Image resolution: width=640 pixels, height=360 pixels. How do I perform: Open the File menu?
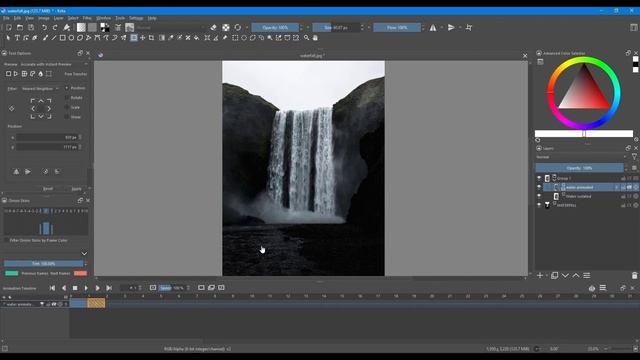click(6, 18)
